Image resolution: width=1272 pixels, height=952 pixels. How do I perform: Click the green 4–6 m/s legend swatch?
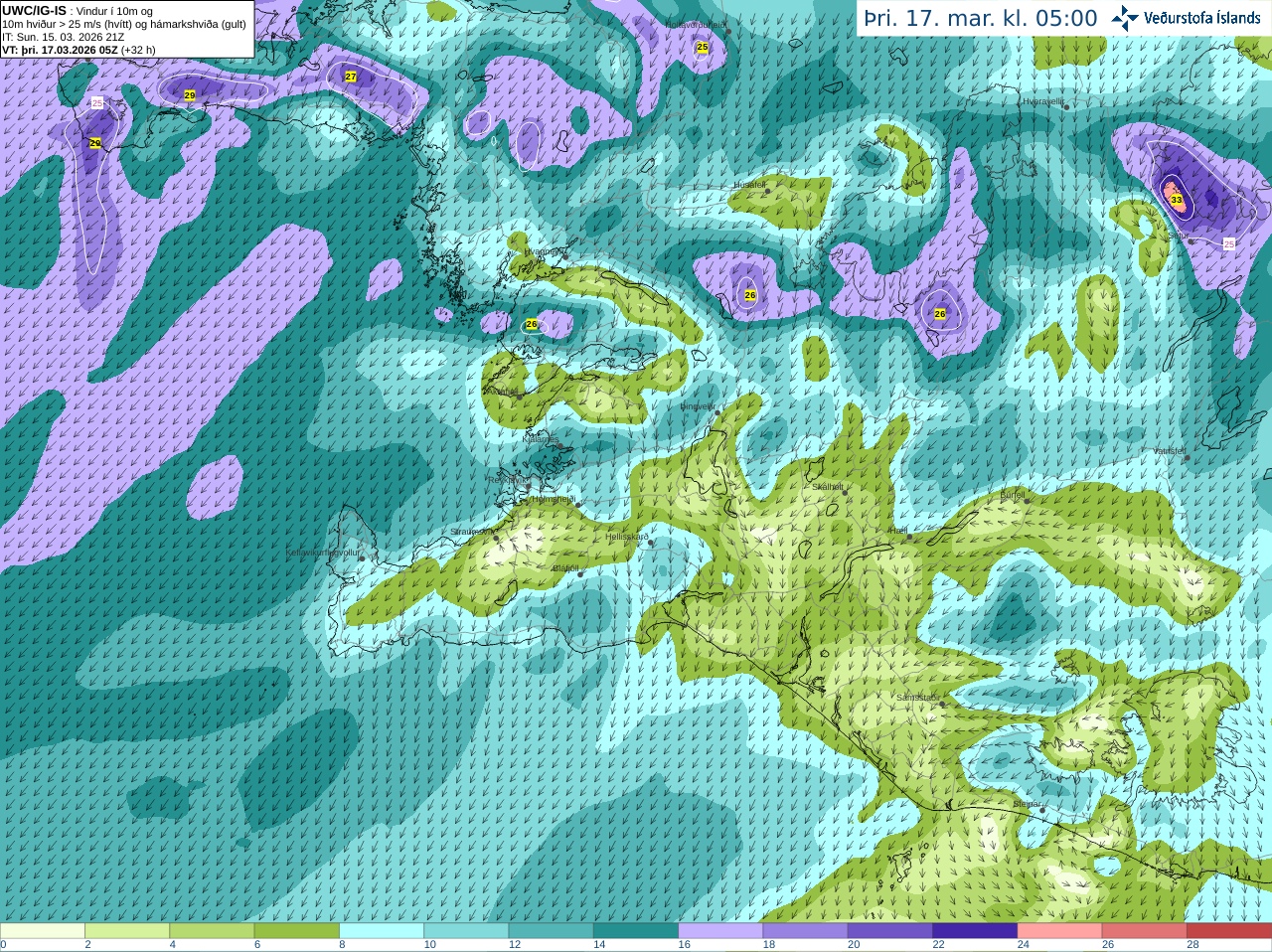[212, 931]
